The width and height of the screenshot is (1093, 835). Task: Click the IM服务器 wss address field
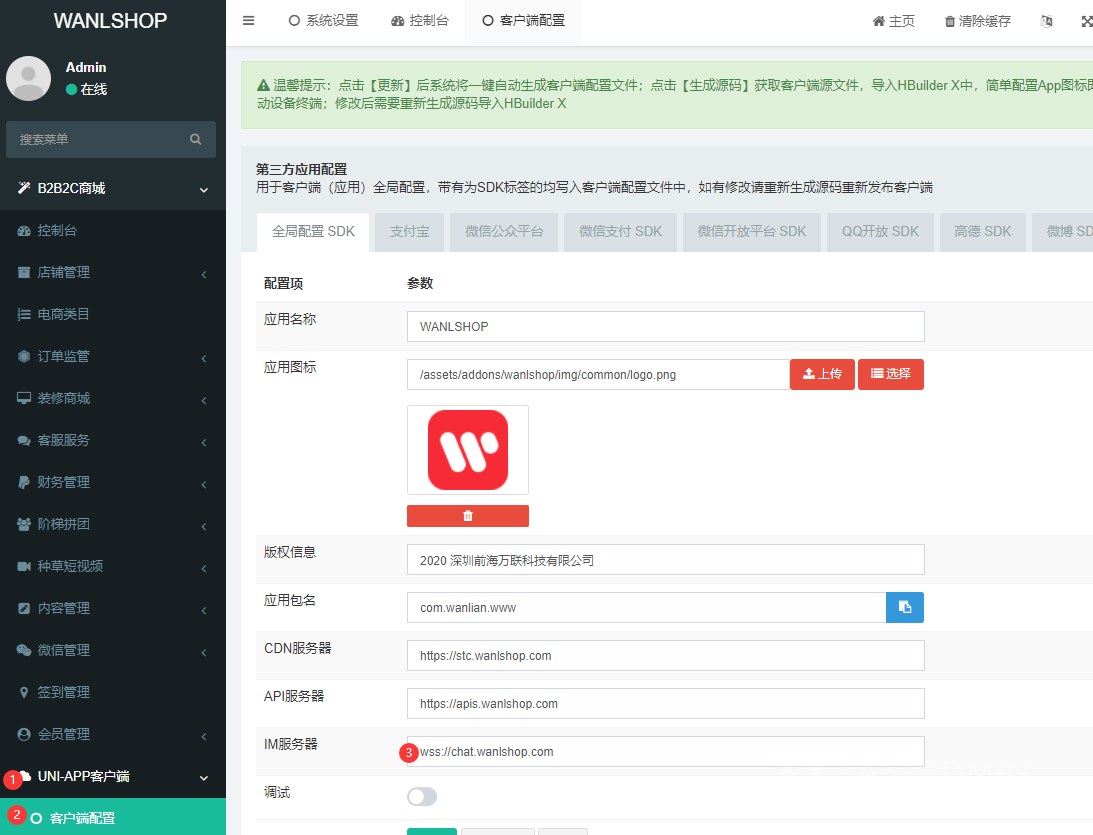[666, 751]
